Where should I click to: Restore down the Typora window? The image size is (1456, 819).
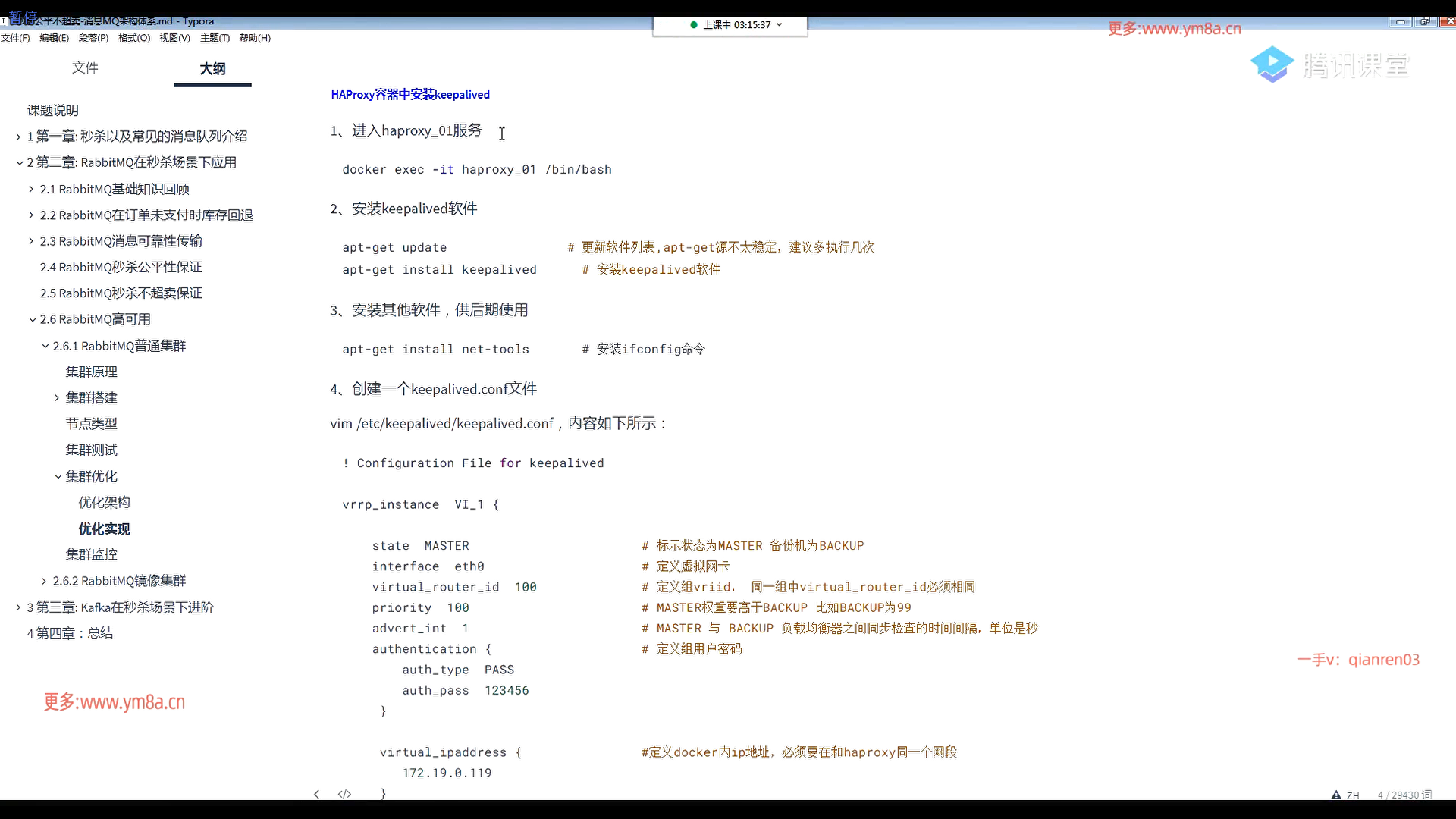coord(1424,21)
